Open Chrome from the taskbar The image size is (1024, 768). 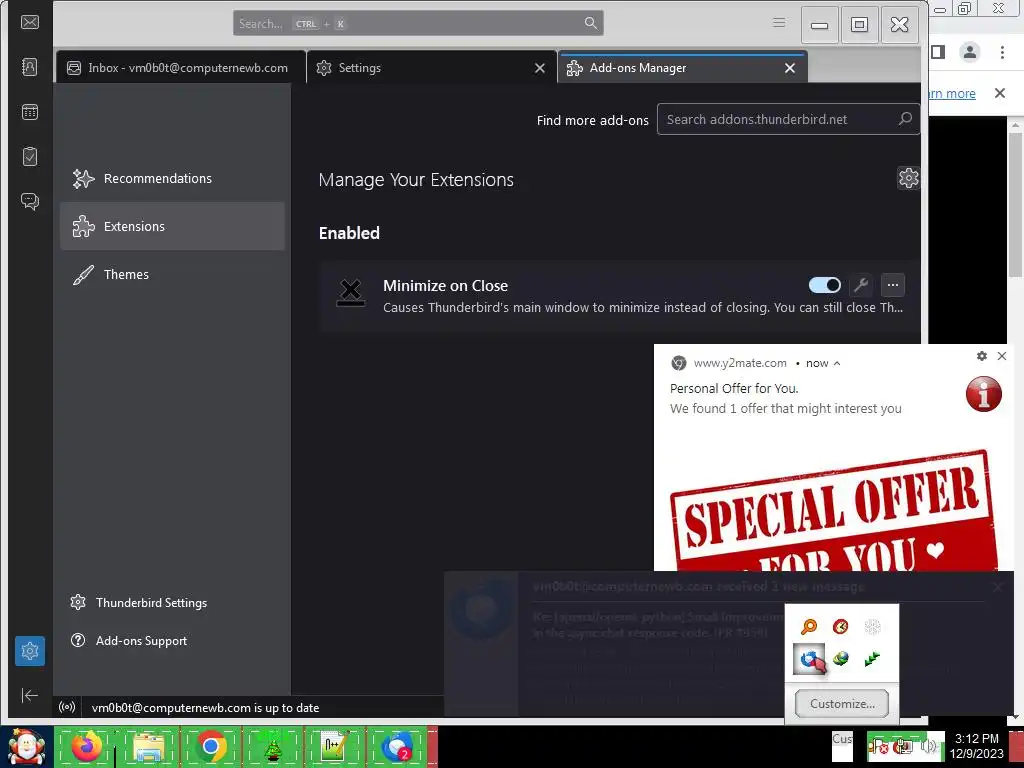(x=211, y=746)
